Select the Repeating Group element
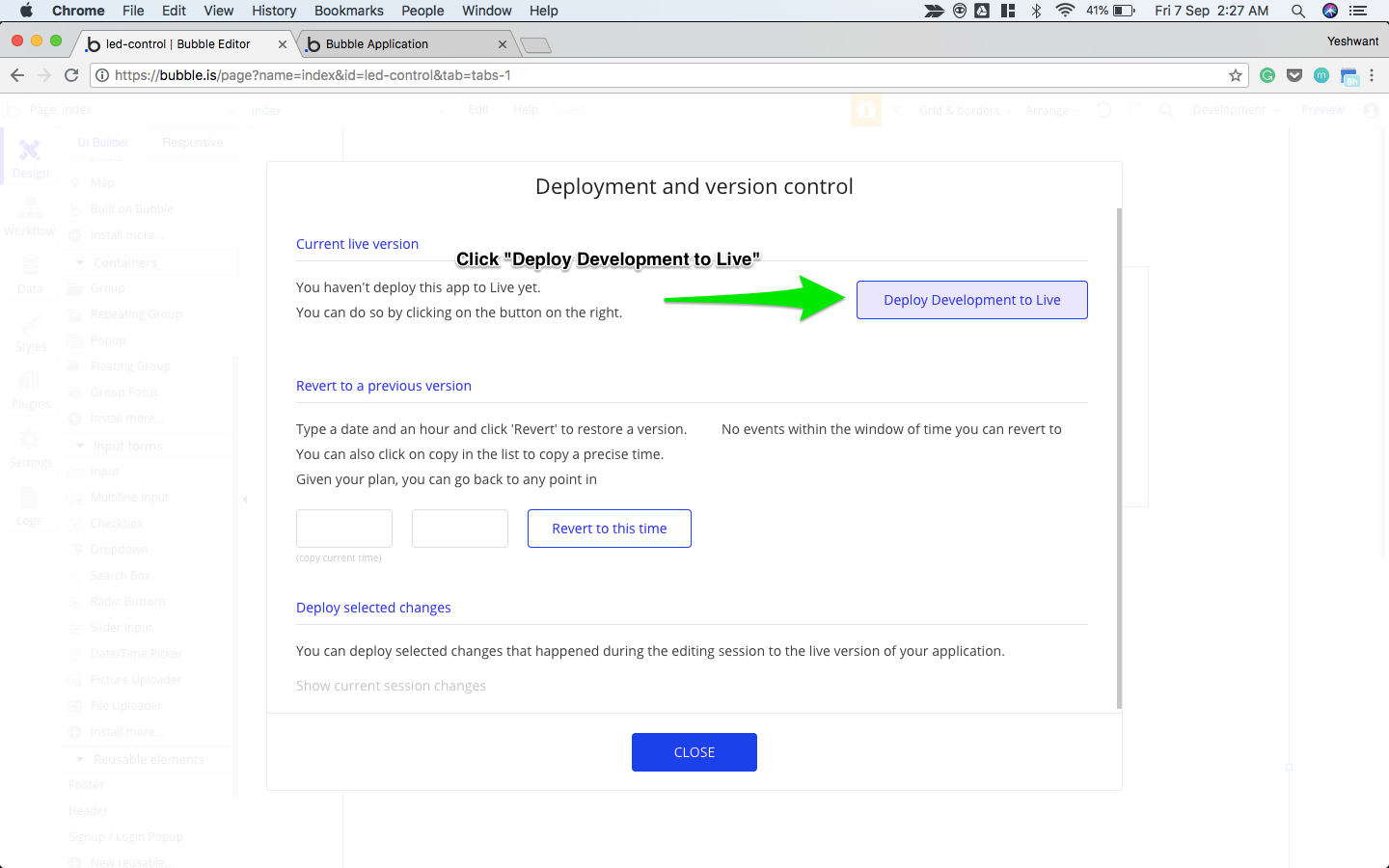This screenshot has width=1389, height=868. click(x=136, y=314)
